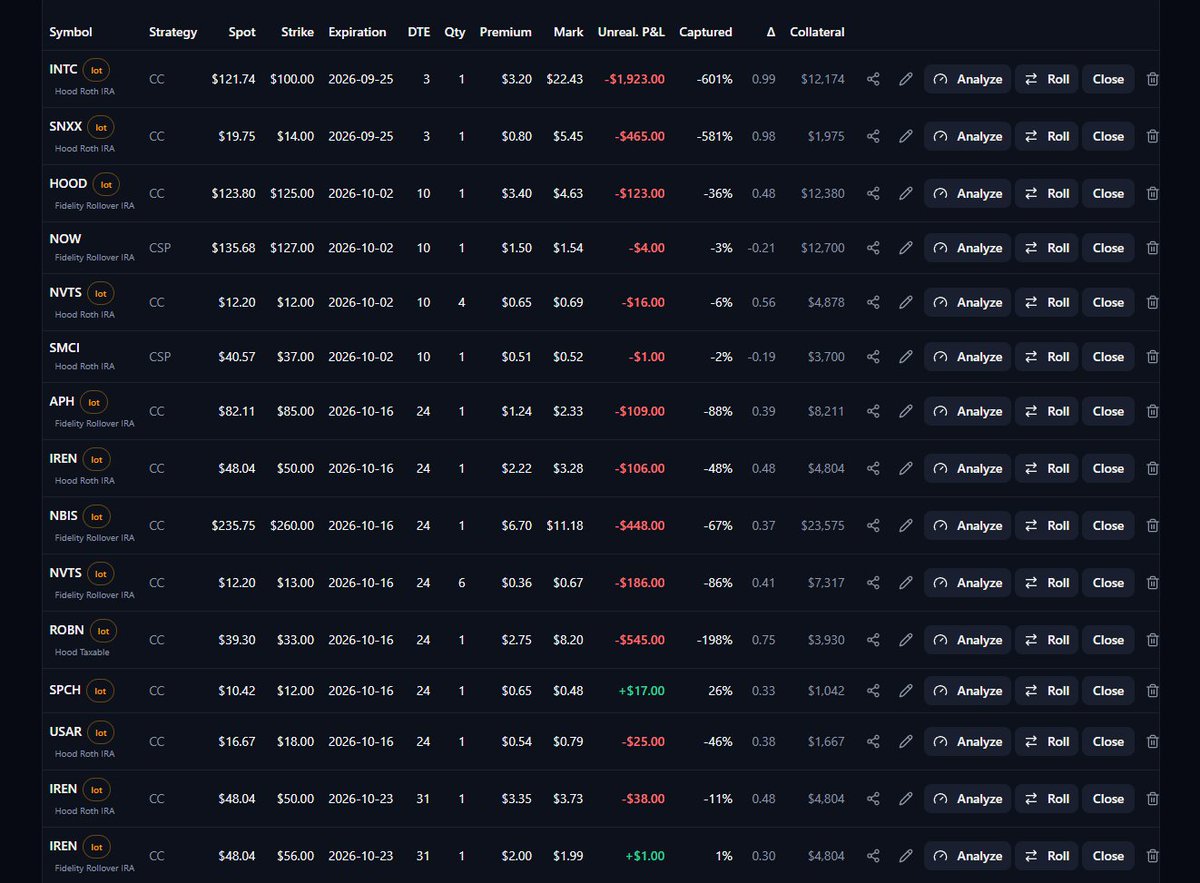Click the lot badge next to INTC

point(97,70)
